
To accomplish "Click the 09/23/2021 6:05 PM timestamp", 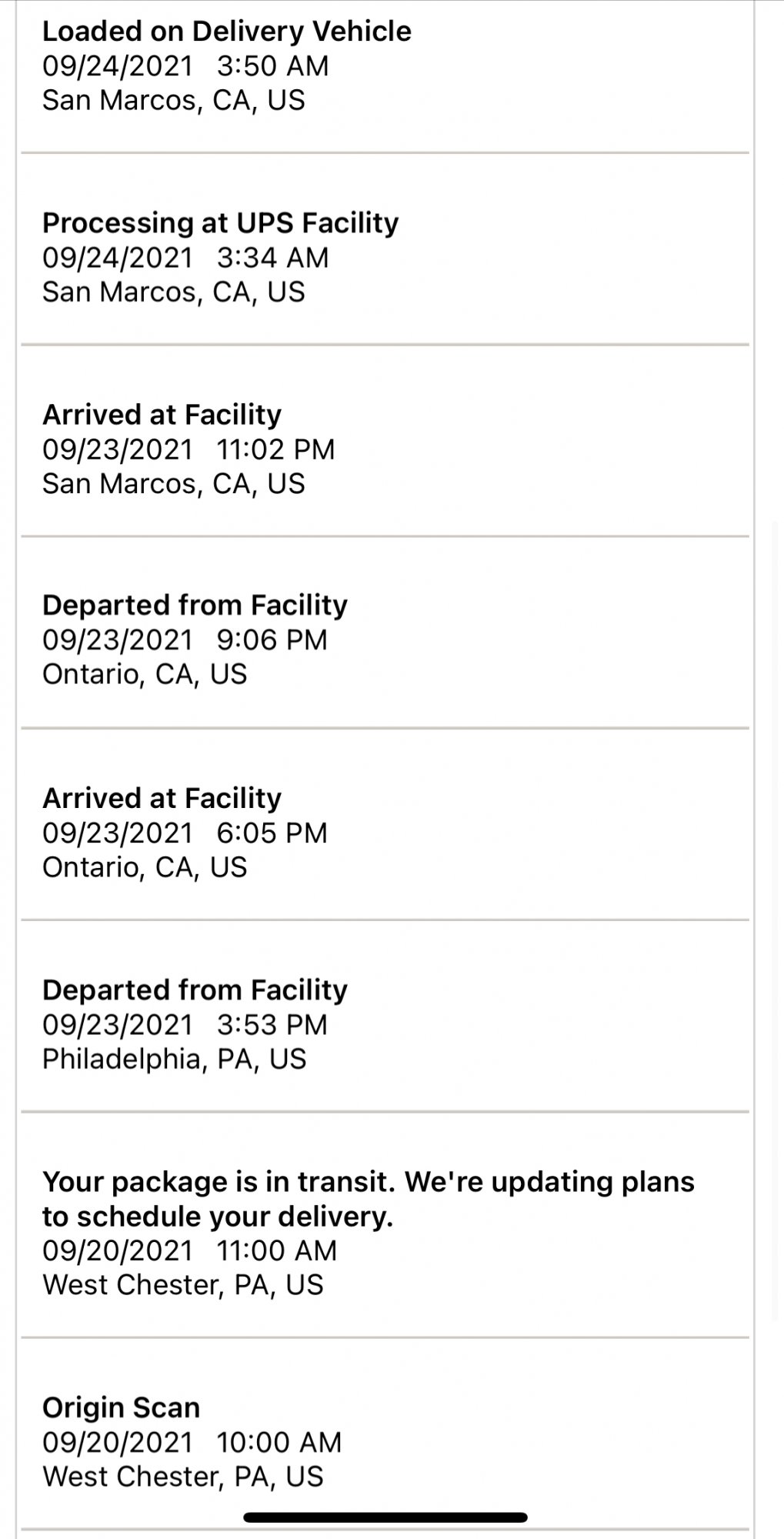I will point(185,833).
